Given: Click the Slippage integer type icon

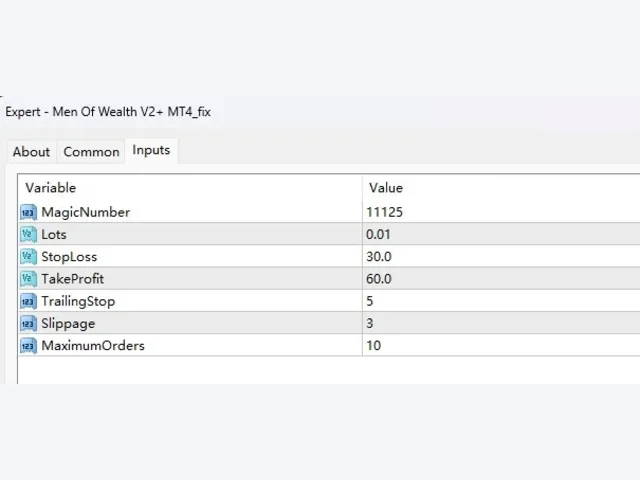Looking at the screenshot, I should 28,323.
